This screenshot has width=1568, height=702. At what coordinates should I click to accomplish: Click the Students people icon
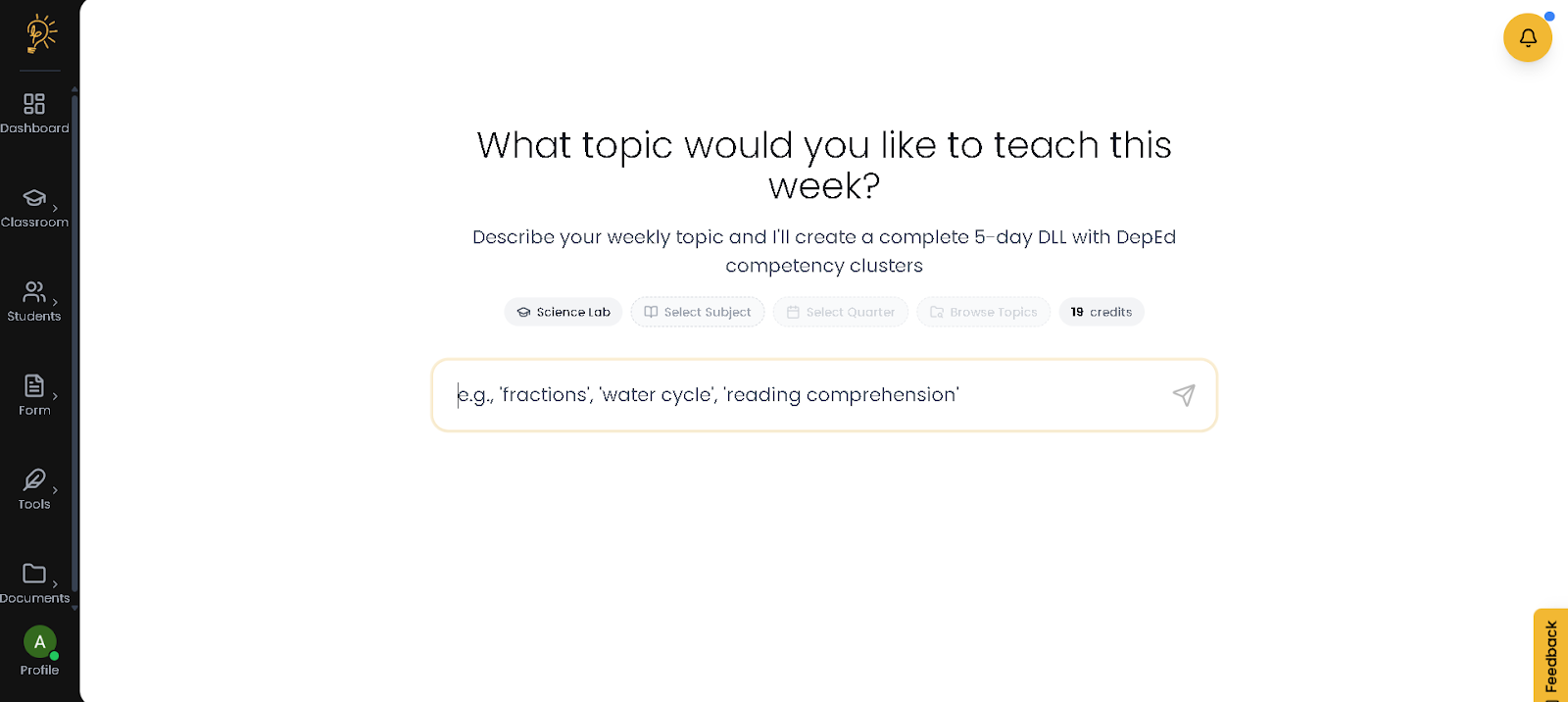pos(34,292)
